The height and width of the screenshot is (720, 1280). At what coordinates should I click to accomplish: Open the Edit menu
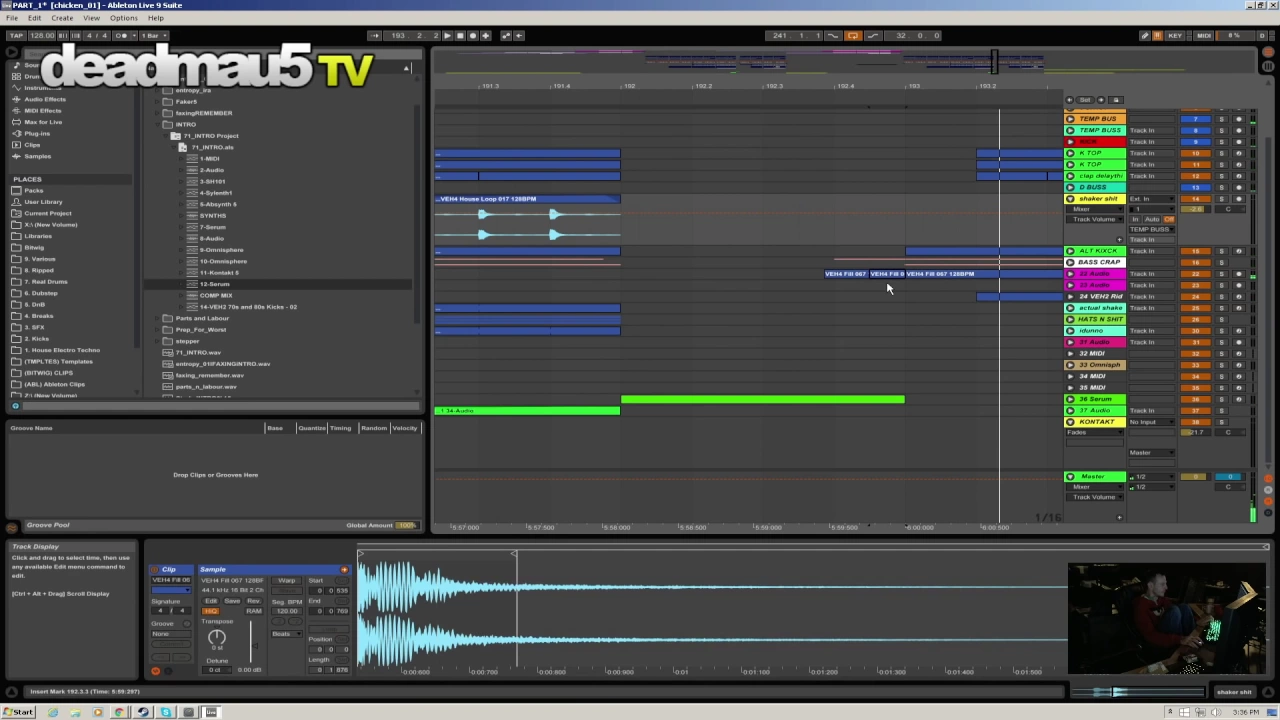(x=35, y=18)
